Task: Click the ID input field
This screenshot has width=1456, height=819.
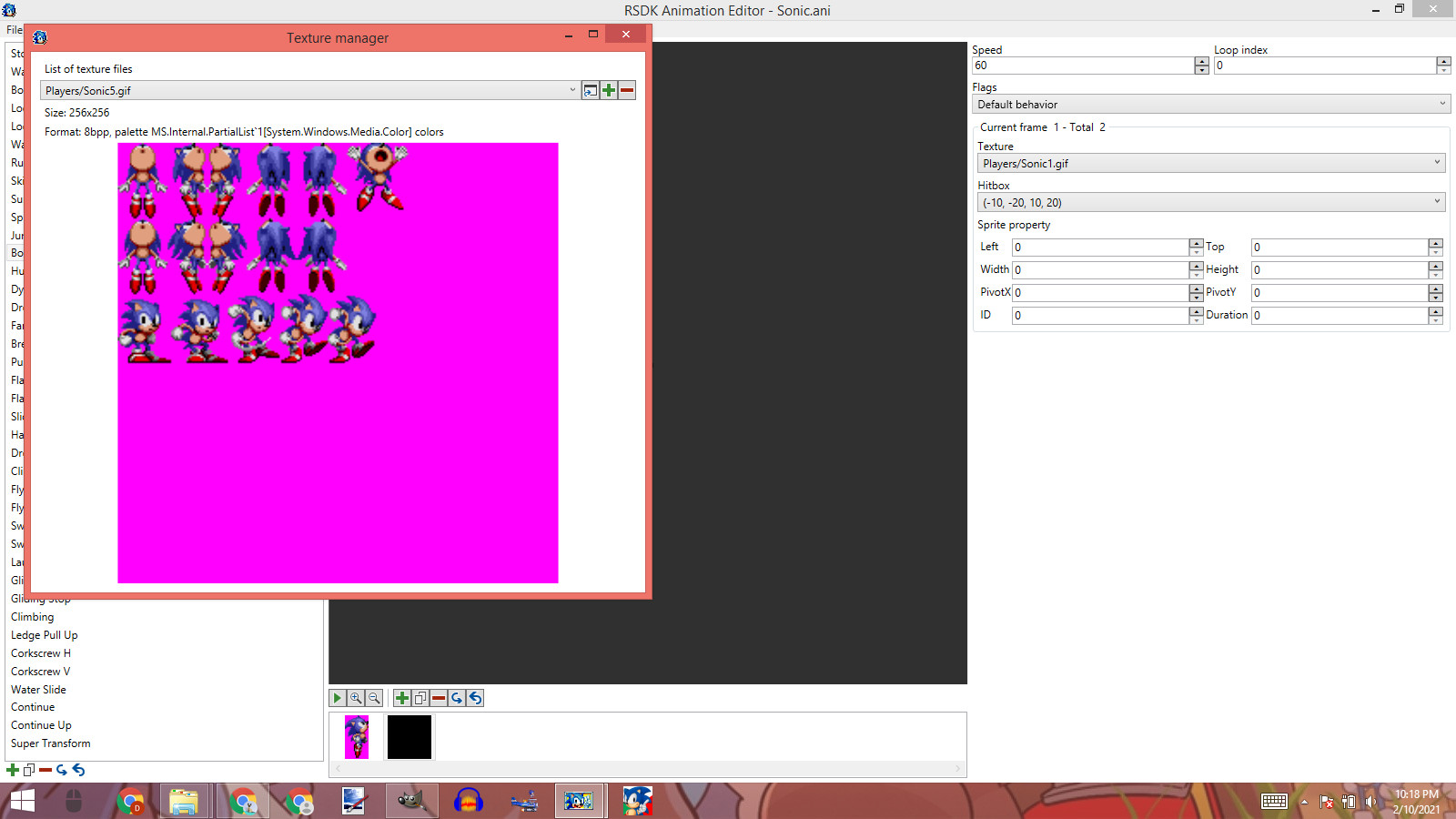Action: (x=1100, y=316)
